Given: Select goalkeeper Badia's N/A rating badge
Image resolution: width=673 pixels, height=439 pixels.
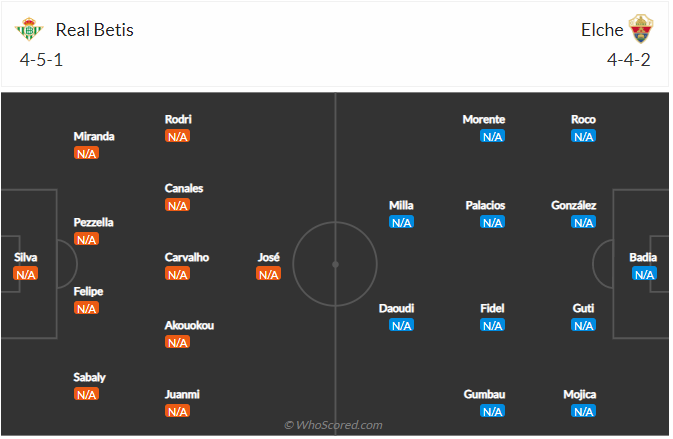Looking at the screenshot, I should [644, 274].
